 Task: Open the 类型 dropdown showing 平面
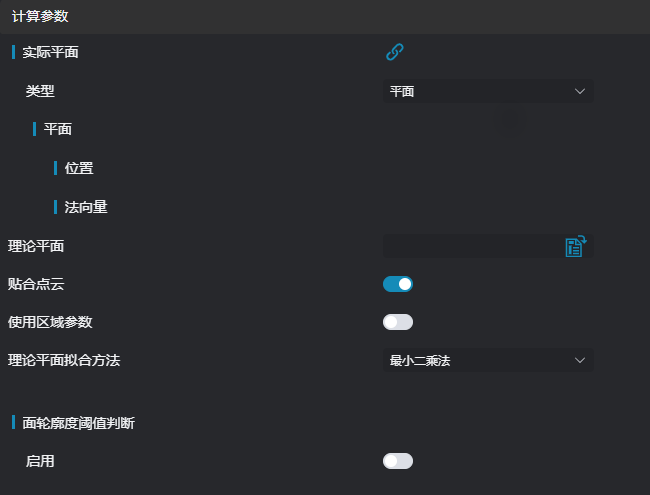(x=488, y=91)
